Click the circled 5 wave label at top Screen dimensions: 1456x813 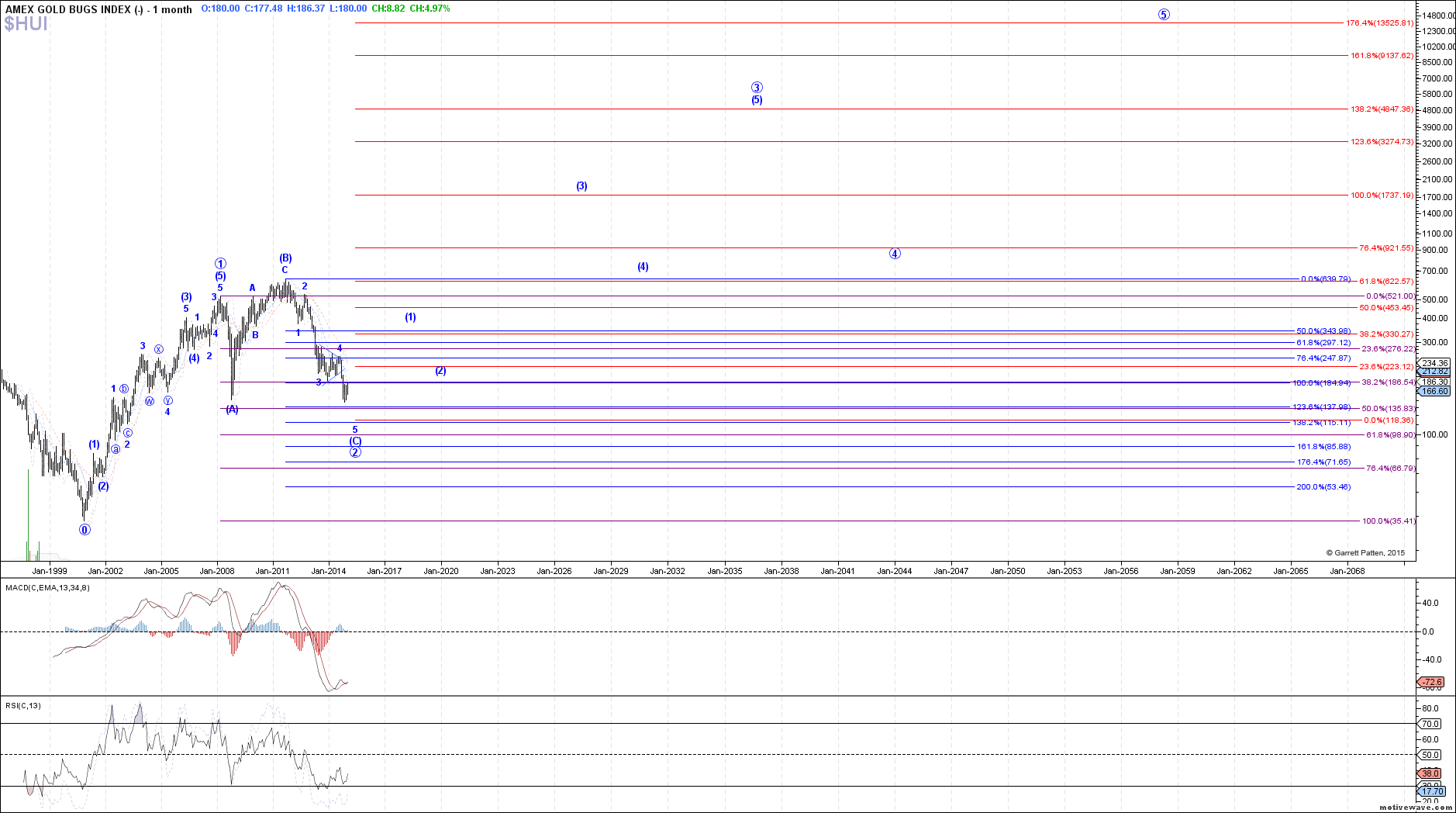tap(1164, 15)
